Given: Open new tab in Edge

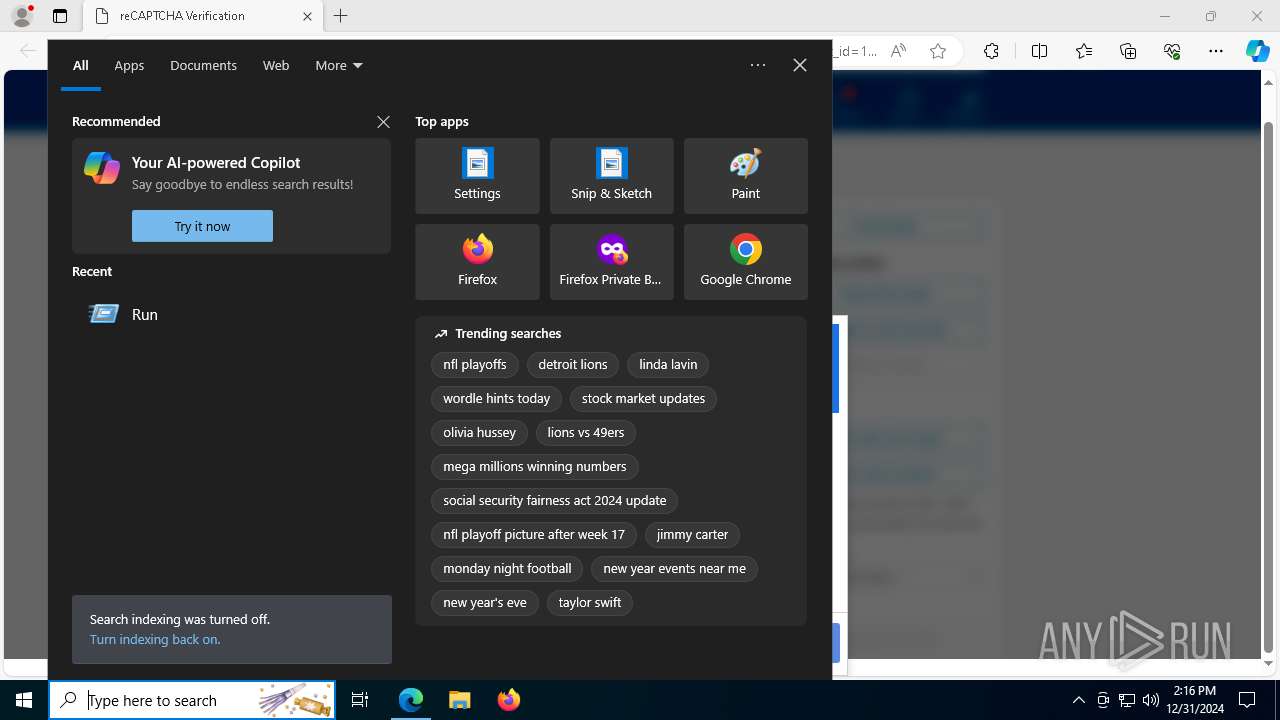Looking at the screenshot, I should tap(341, 16).
